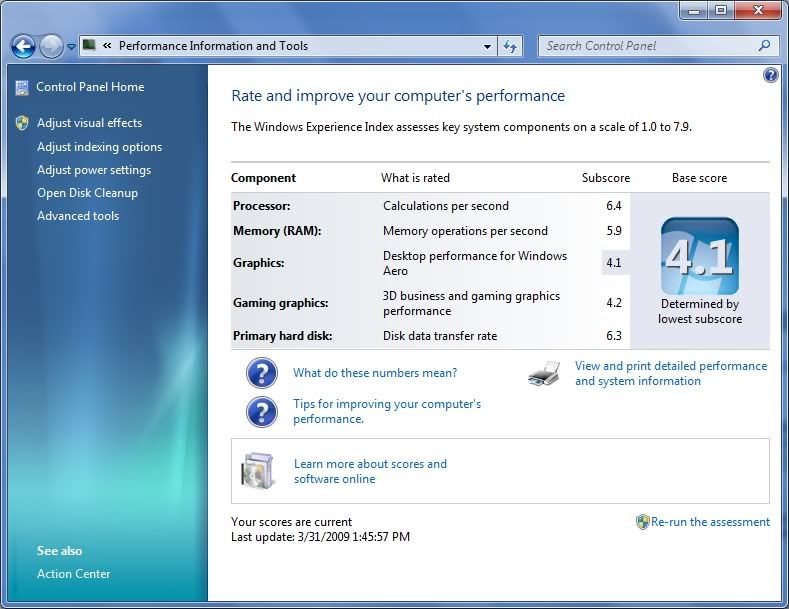This screenshot has height=609, width=789.
Task: Go to Control Panel Home
Action: (x=90, y=87)
